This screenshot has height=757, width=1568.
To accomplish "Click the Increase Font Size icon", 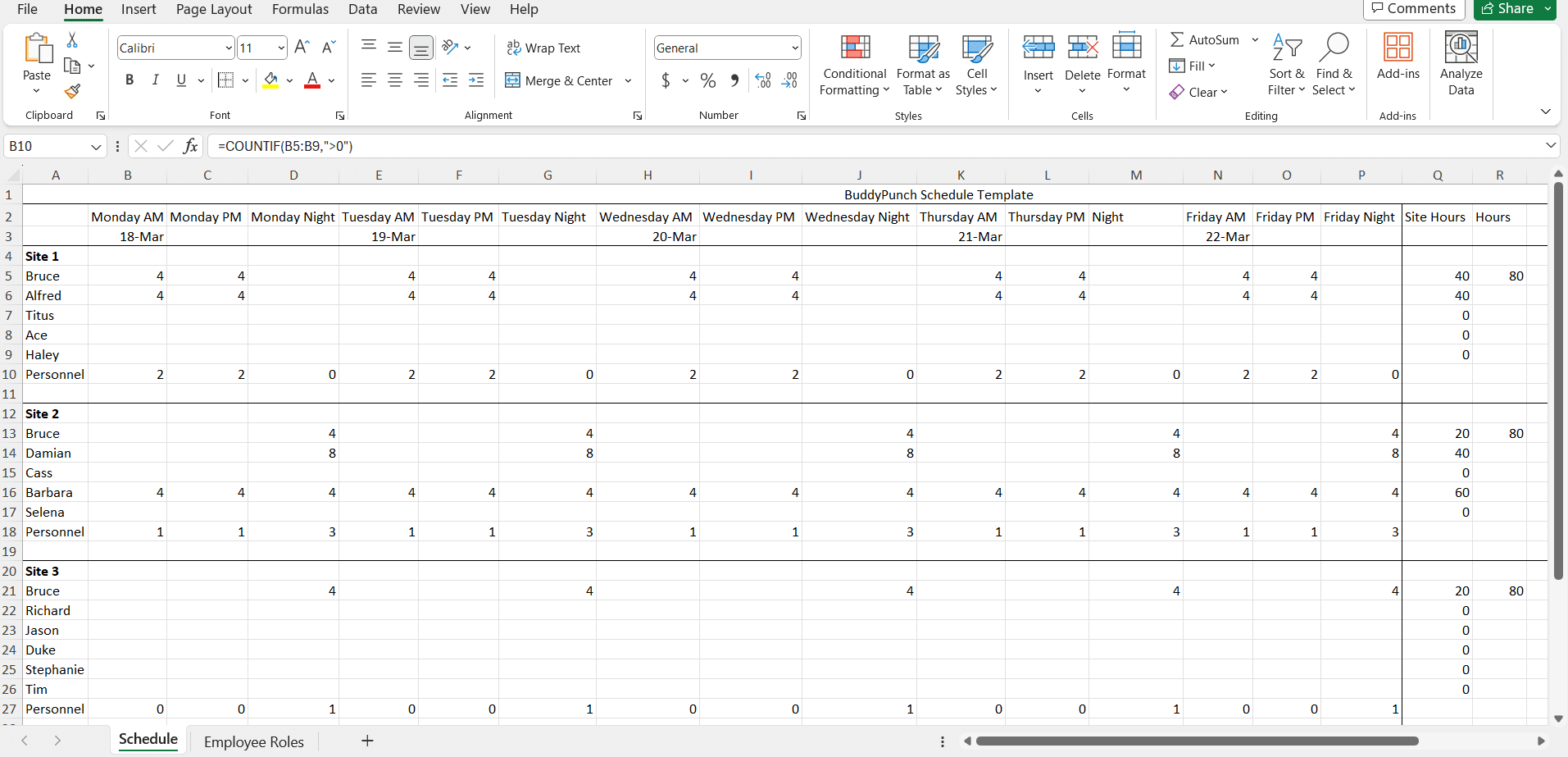I will click(x=300, y=47).
